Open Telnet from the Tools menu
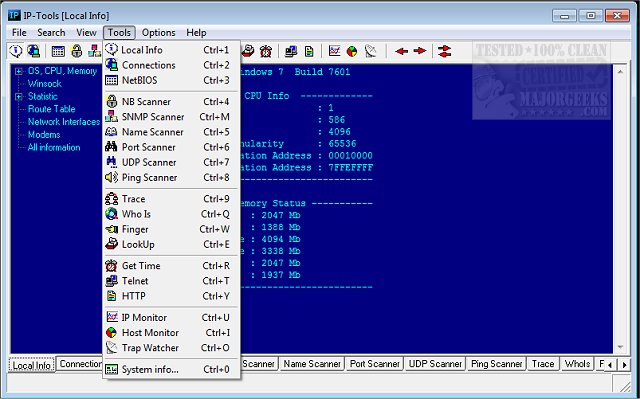This screenshot has height=399, width=640. (171, 281)
